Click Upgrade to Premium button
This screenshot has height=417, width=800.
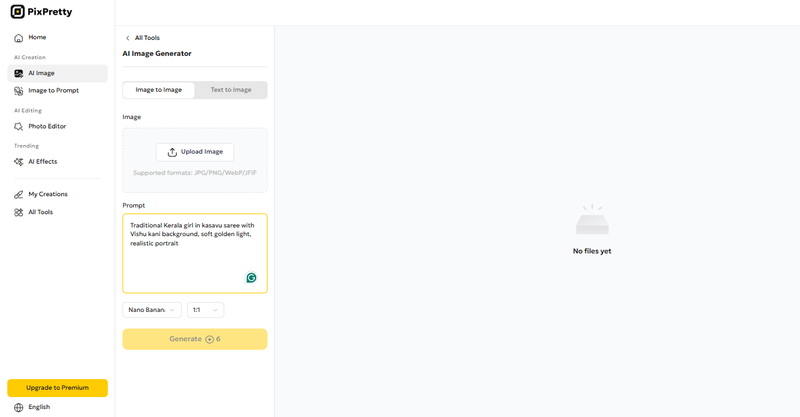click(x=57, y=387)
